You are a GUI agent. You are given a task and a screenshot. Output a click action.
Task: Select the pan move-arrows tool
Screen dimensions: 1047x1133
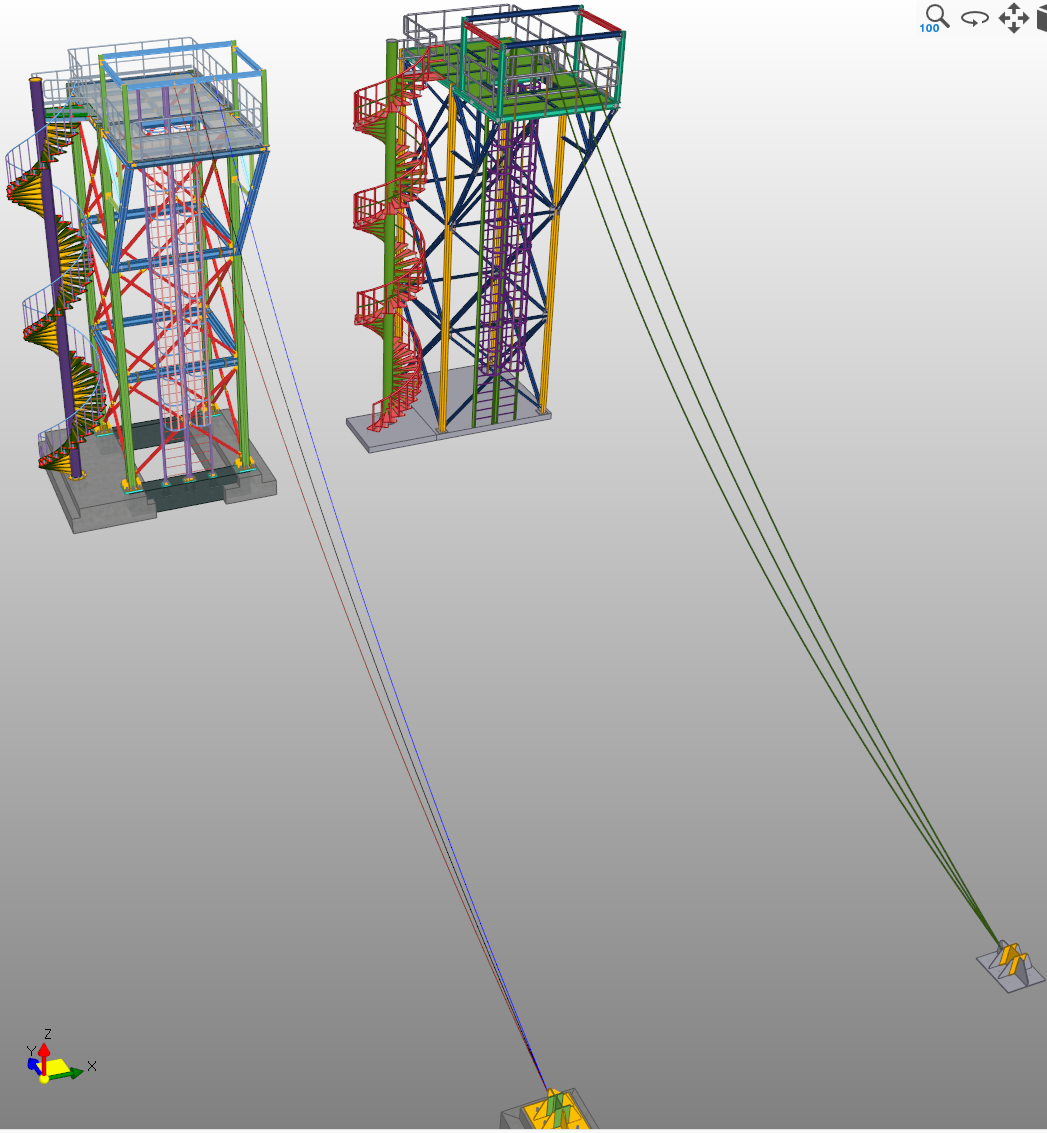[1013, 18]
